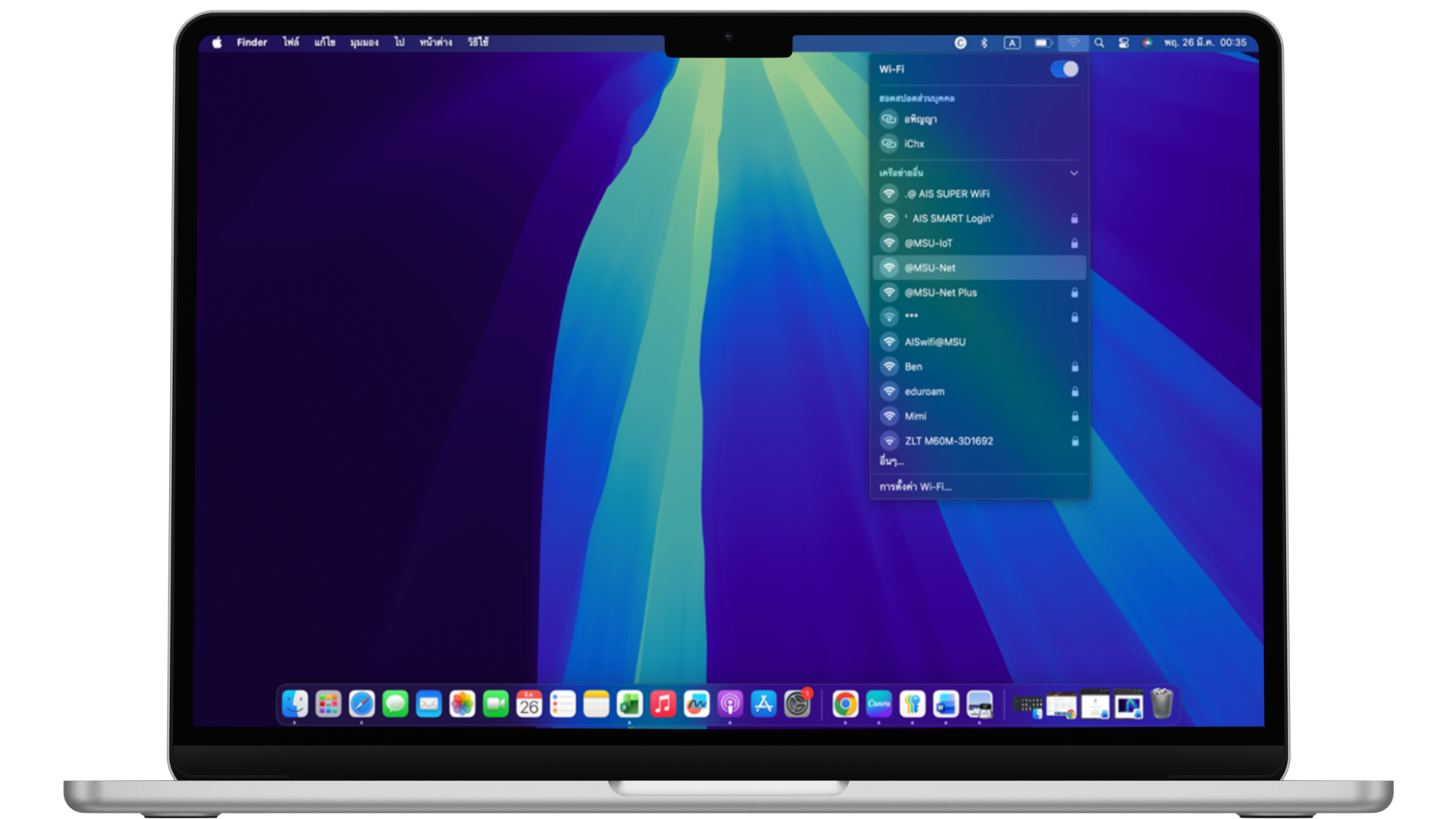Open Launchpad in the Dock
The height and width of the screenshot is (819, 1456).
coord(328,704)
